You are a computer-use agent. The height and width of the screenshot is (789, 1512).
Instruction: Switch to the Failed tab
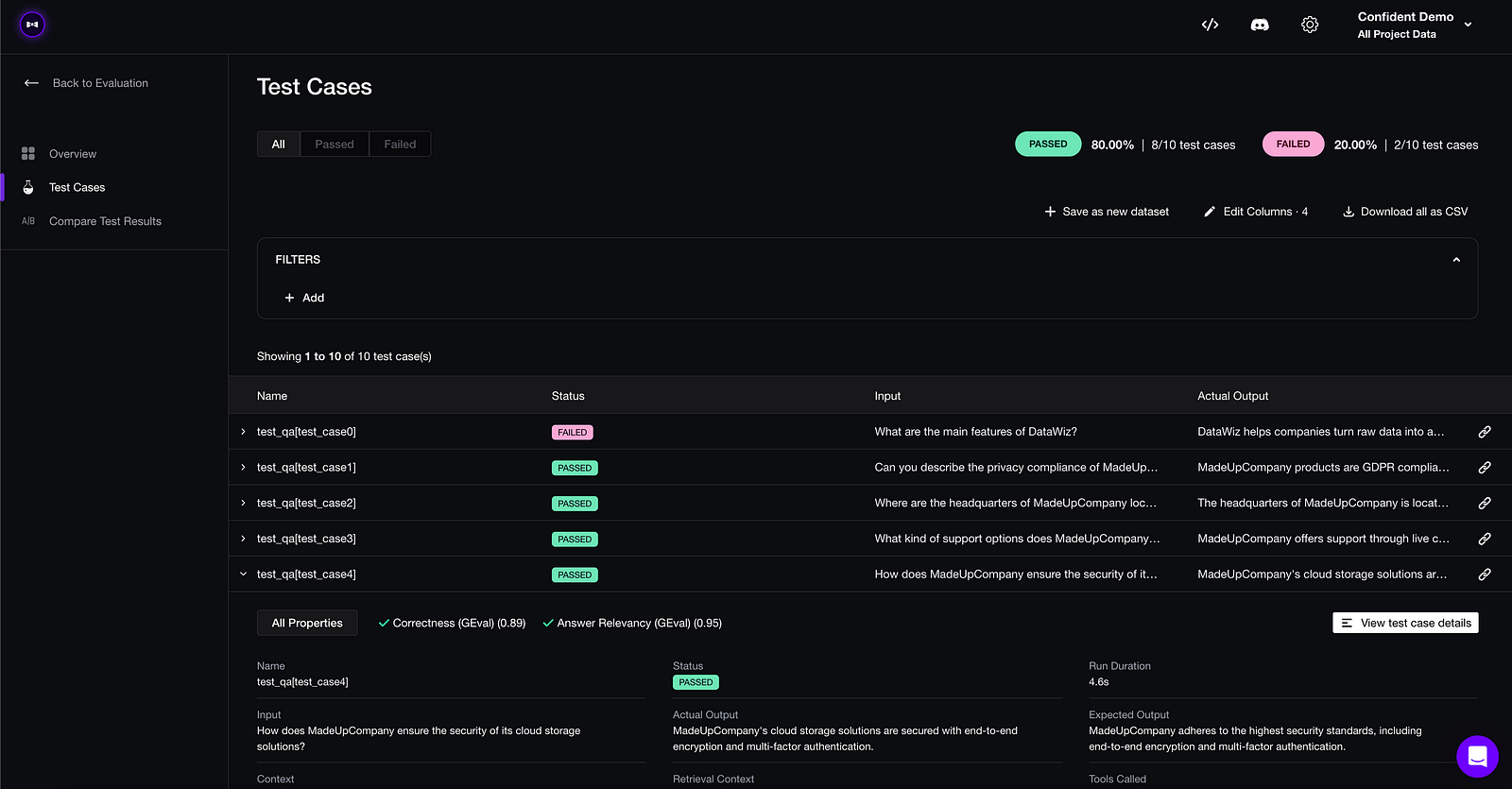click(400, 144)
